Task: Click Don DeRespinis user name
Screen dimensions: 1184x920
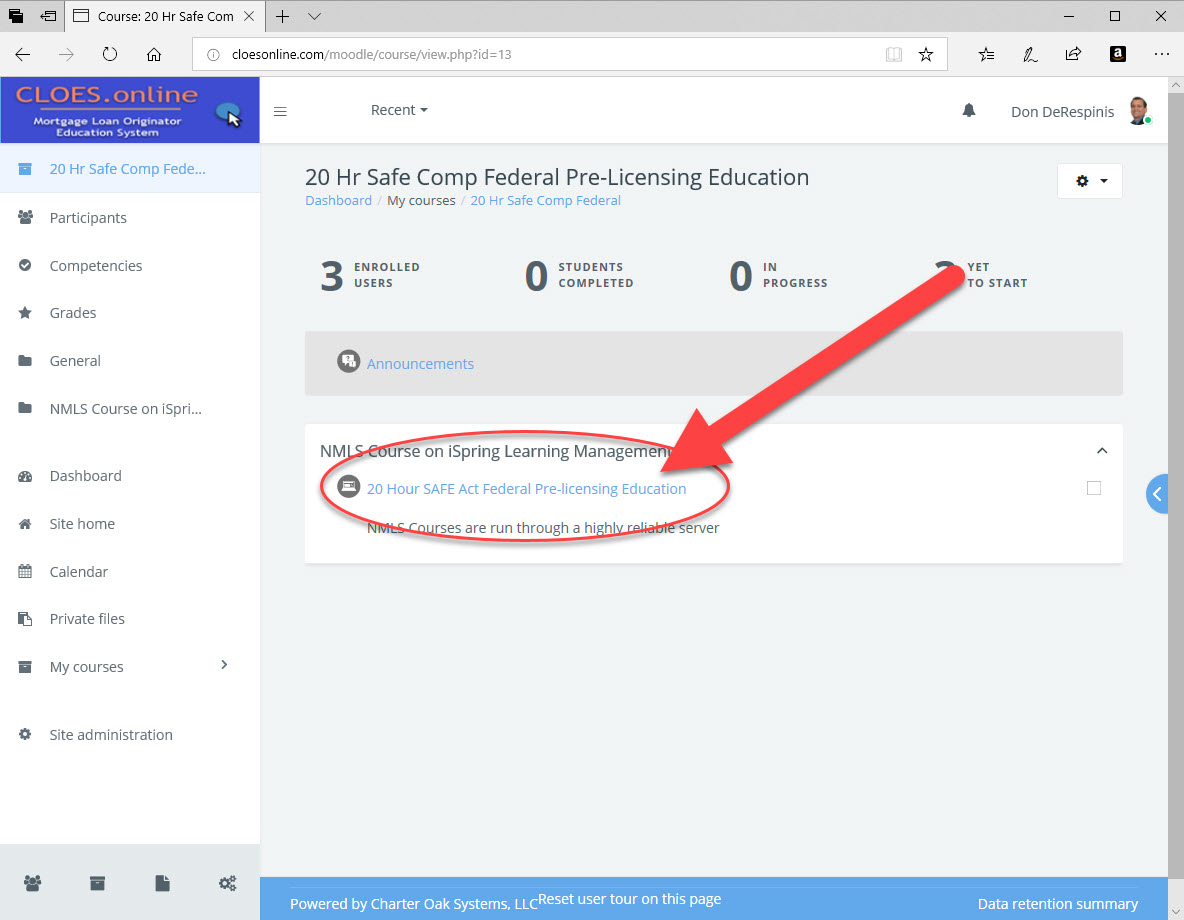Action: 1062,112
